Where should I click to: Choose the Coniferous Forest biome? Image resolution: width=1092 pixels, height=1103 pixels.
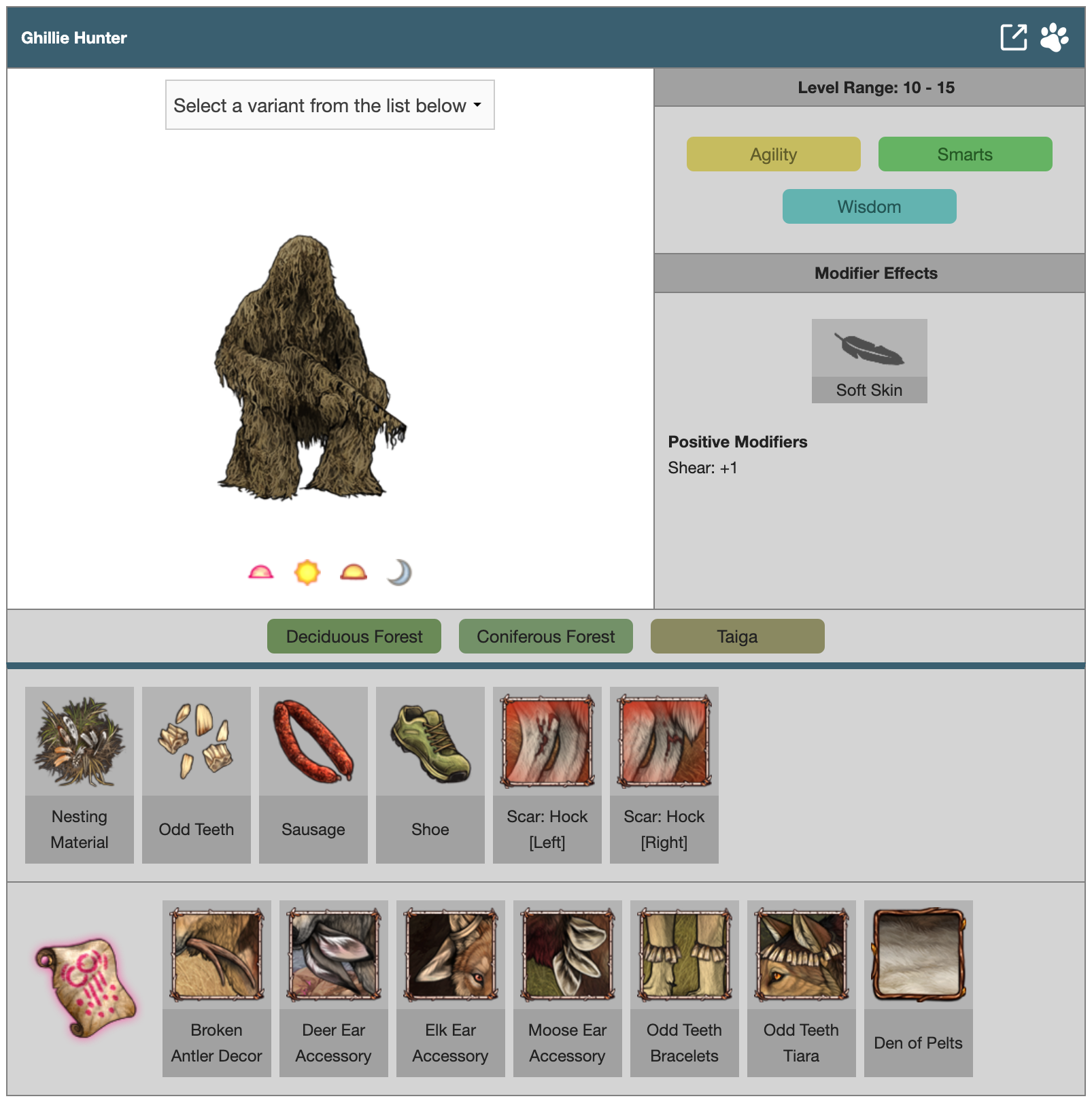(x=545, y=637)
